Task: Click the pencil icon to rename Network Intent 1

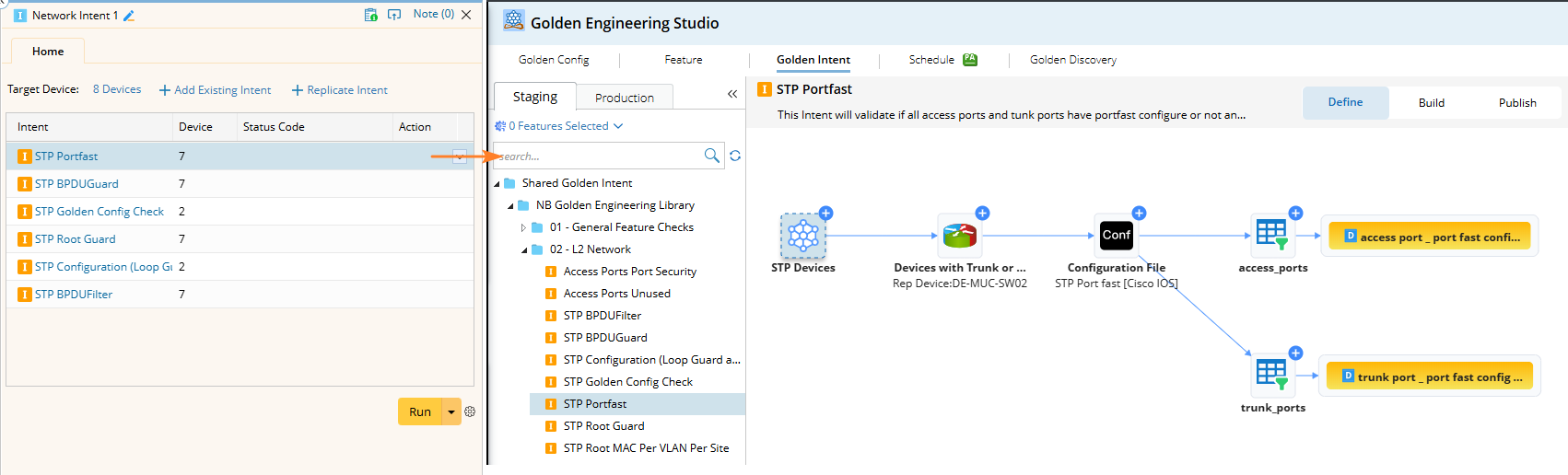Action: click(129, 16)
